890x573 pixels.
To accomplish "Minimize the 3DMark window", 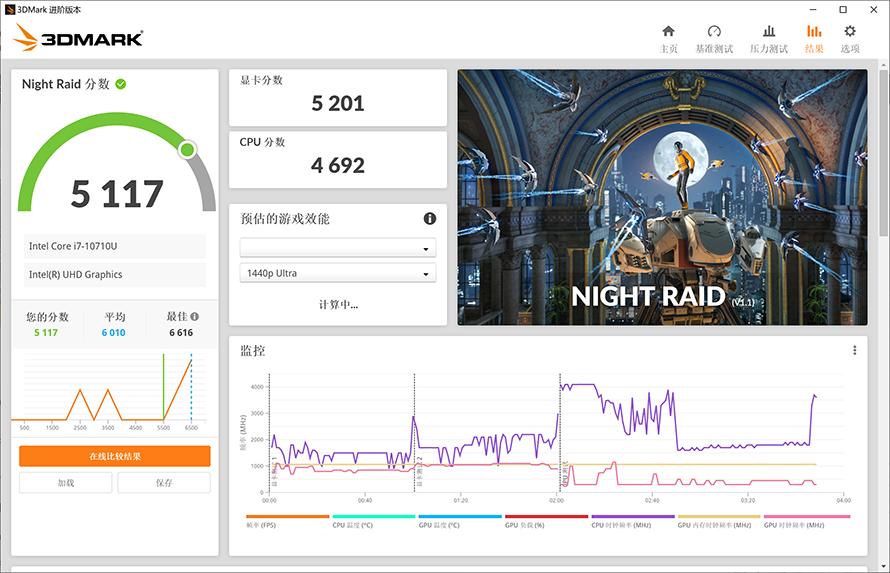I will (813, 10).
